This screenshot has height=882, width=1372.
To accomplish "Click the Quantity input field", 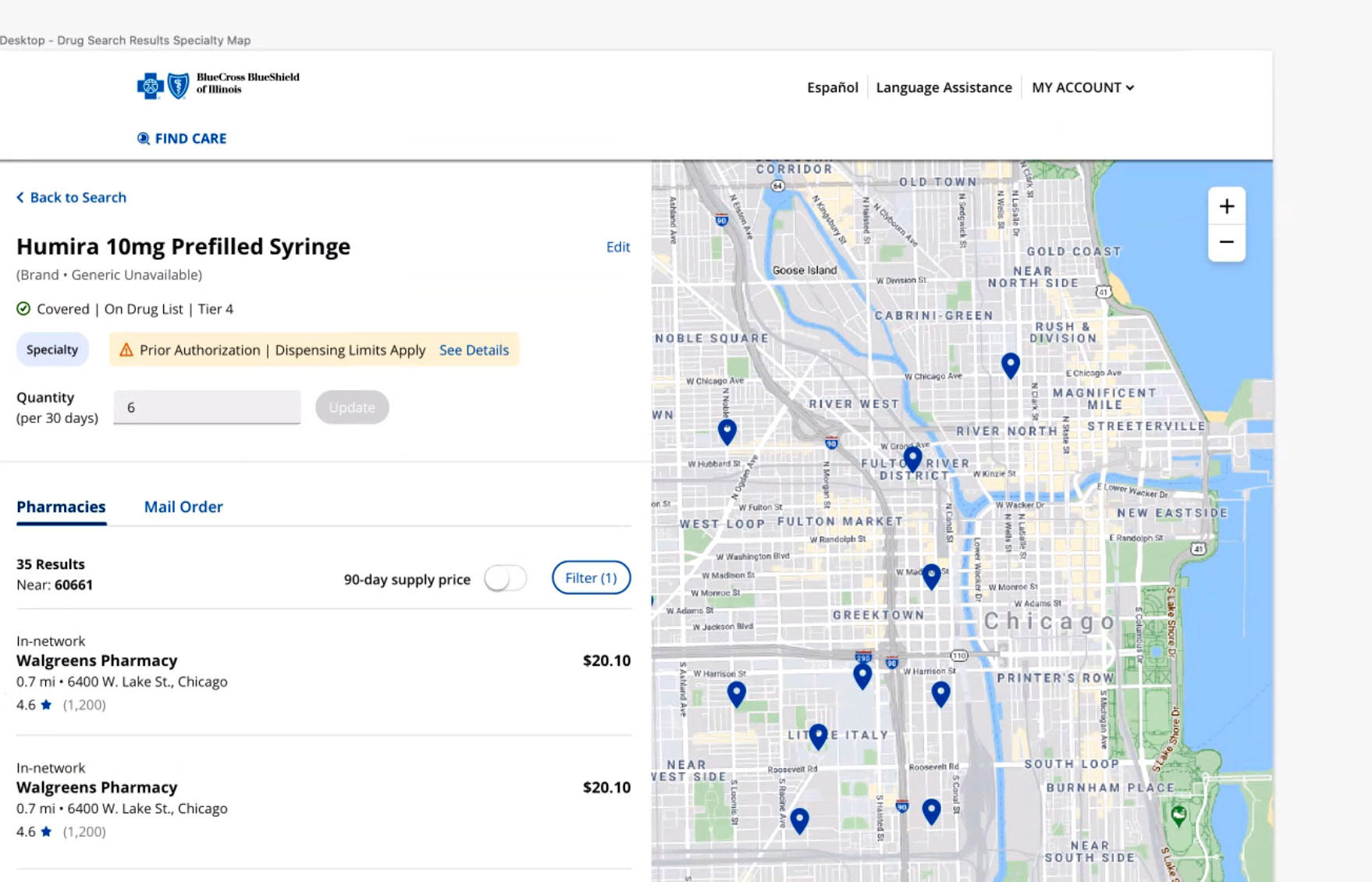I will point(207,407).
